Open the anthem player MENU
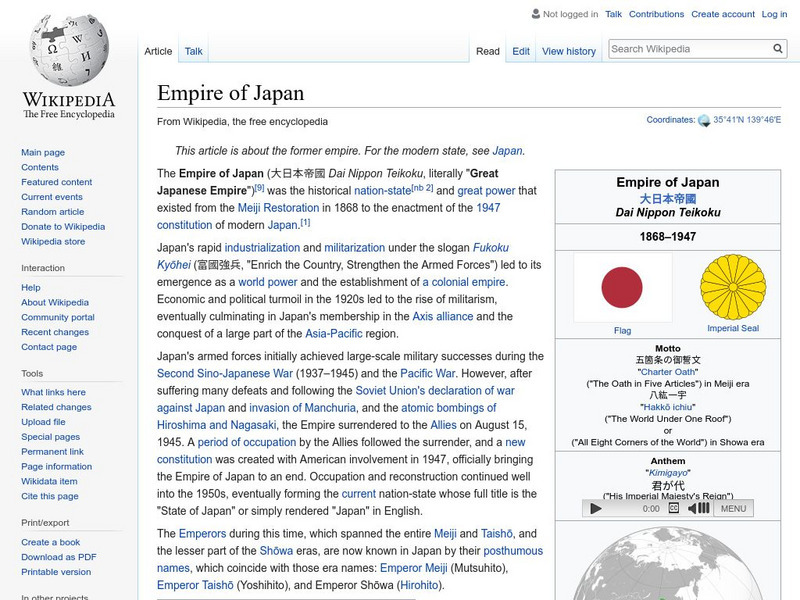Viewport: 800px width, 600px height. [x=731, y=509]
